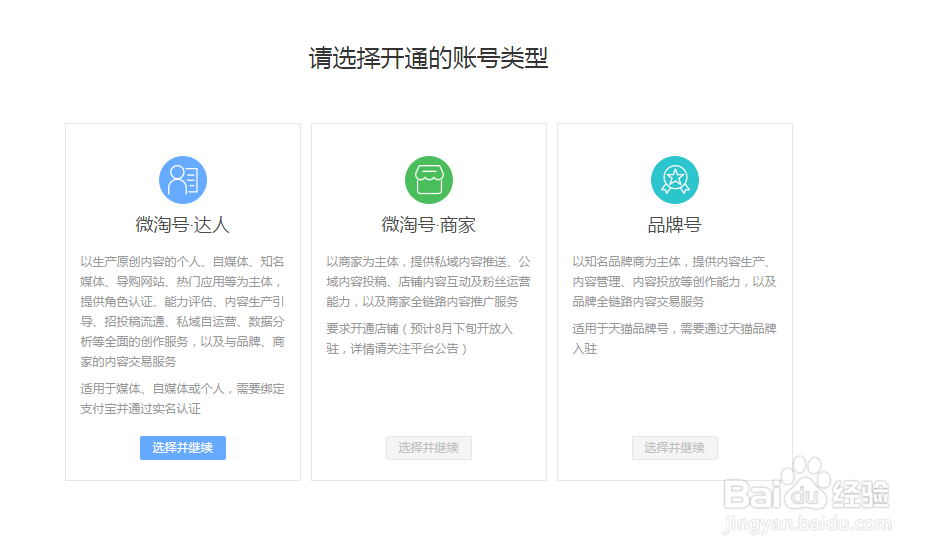
Task: Click the grey 选择并继续 button under 商家
Action: tap(429, 448)
